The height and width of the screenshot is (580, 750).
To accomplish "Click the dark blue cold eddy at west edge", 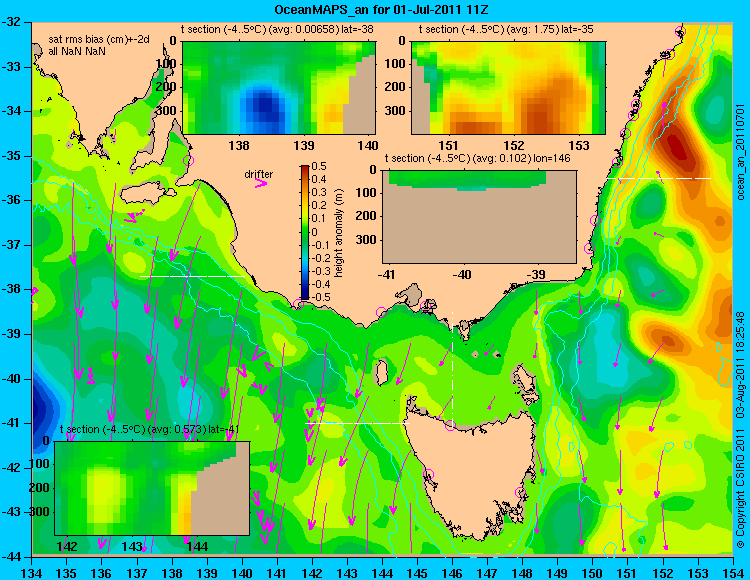I will pos(42,409).
